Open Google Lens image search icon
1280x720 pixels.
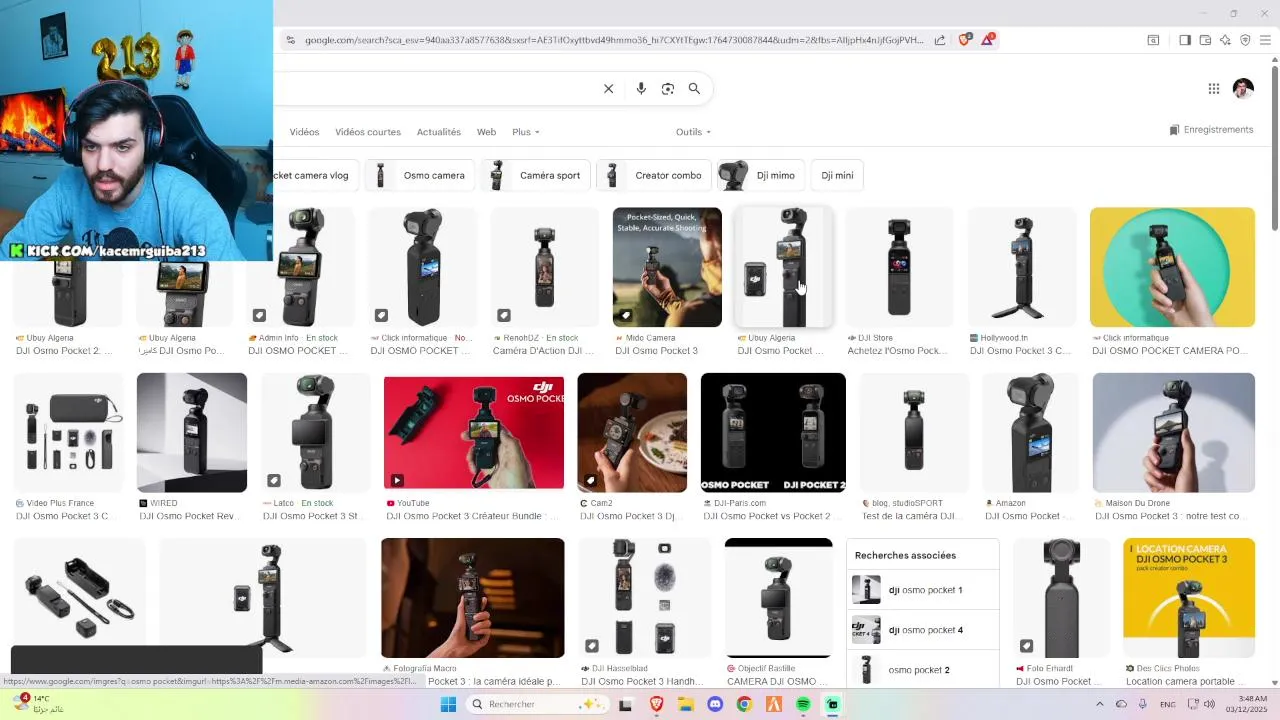click(x=668, y=89)
